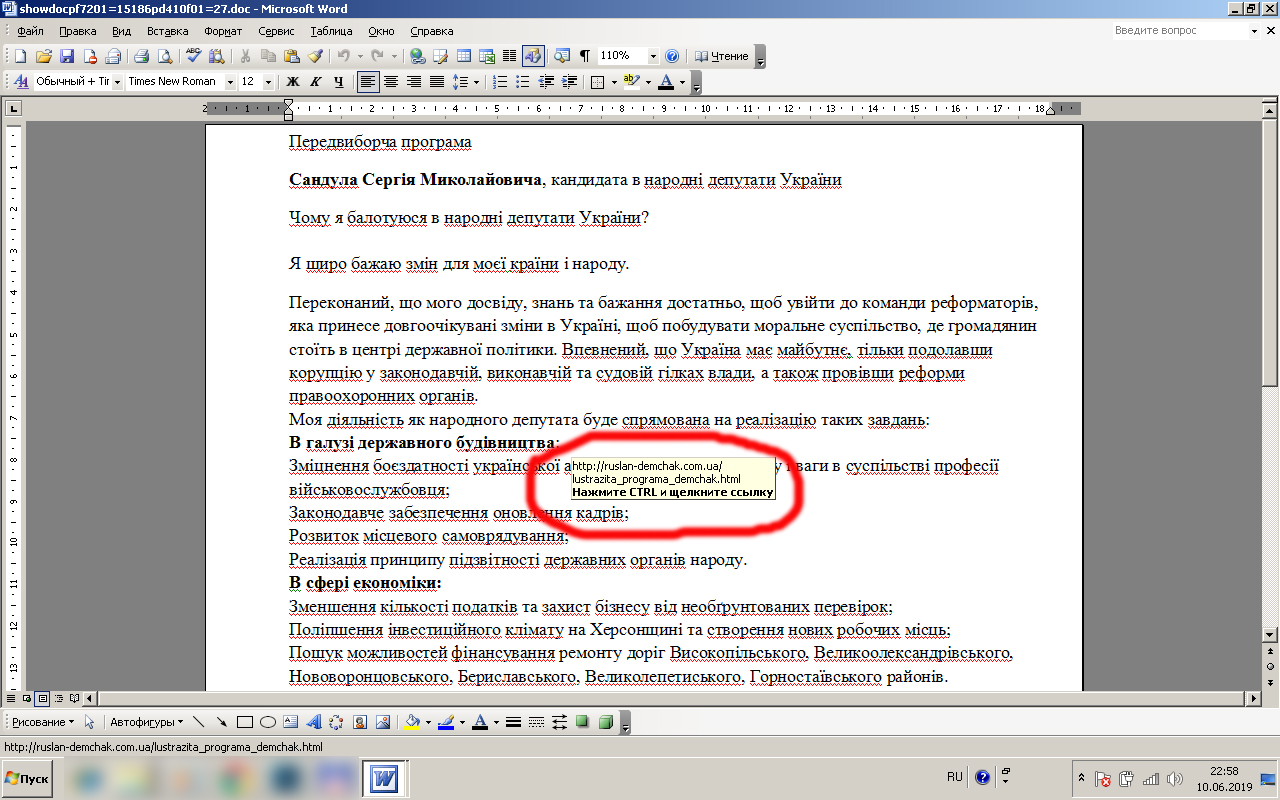Click the Select Browse Object round button
Viewport: 1280px width, 800px height.
pos(1270,666)
